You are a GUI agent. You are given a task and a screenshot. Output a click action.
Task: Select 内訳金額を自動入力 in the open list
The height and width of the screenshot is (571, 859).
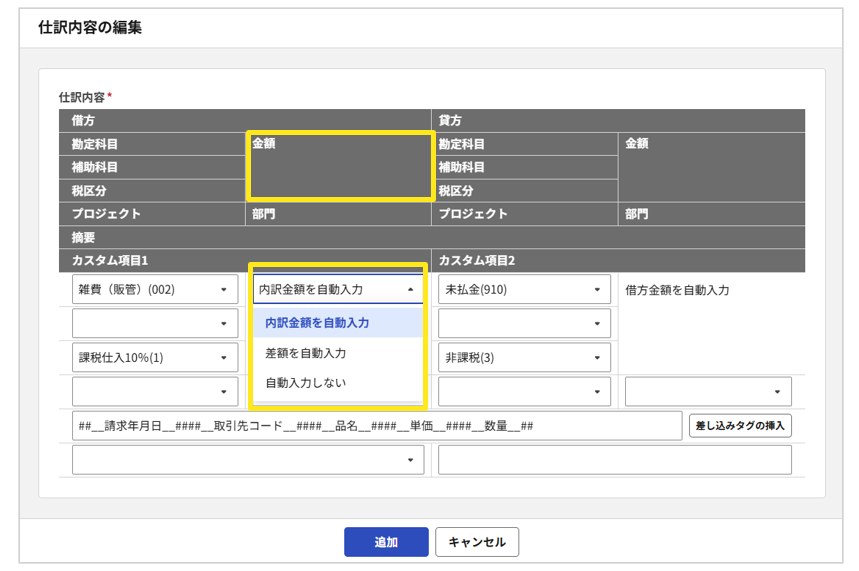click(338, 323)
